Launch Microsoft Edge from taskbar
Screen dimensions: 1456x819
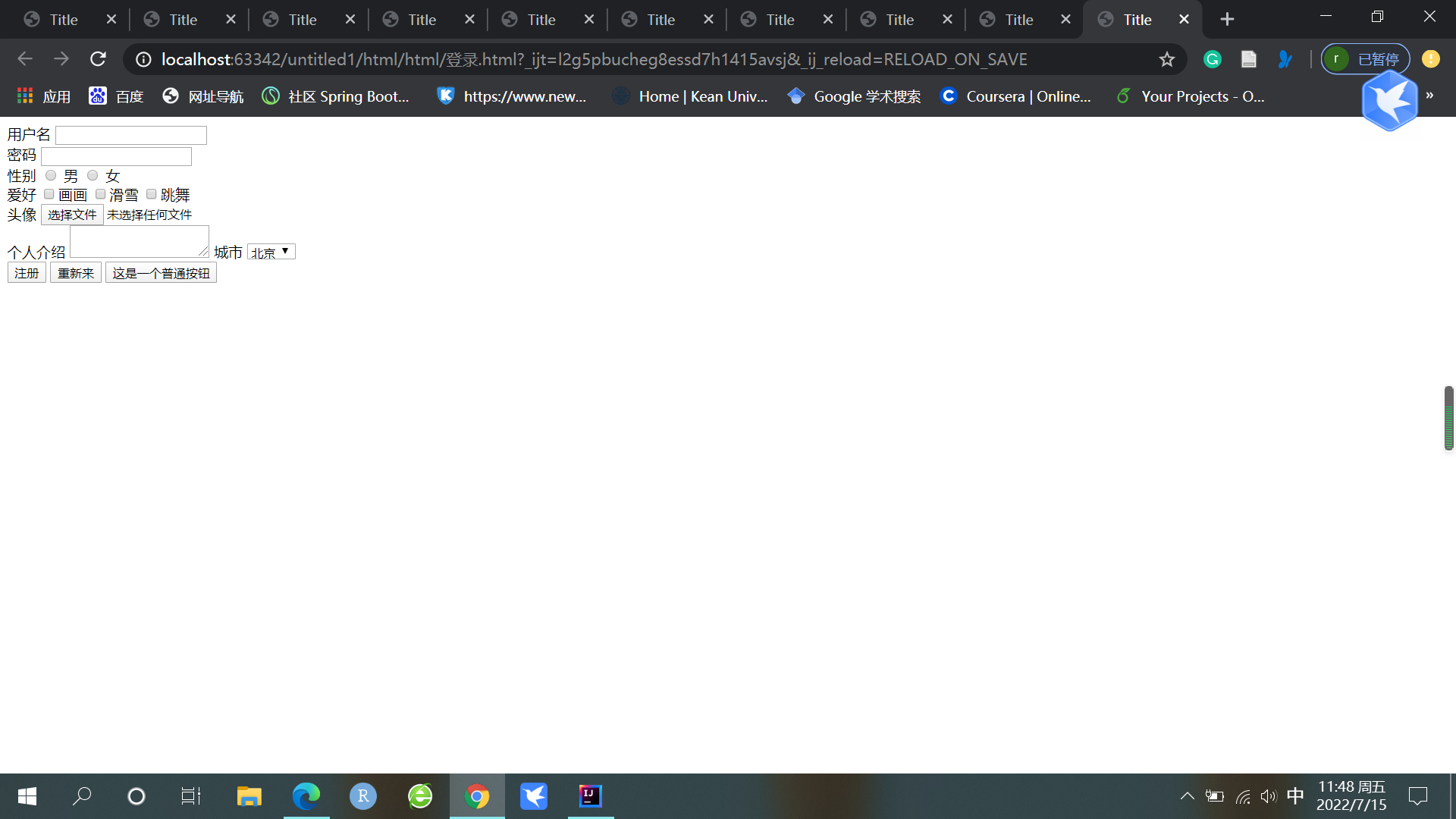tap(306, 796)
